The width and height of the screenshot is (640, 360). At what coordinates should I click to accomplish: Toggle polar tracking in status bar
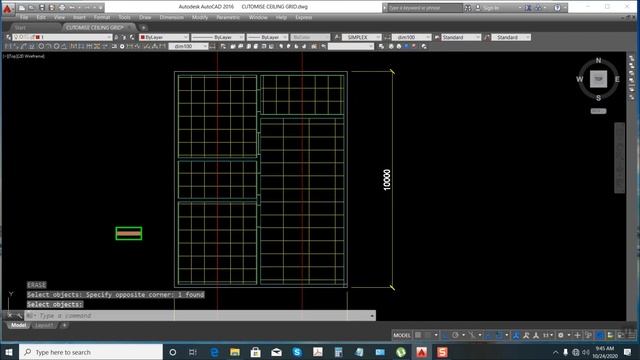[455, 335]
